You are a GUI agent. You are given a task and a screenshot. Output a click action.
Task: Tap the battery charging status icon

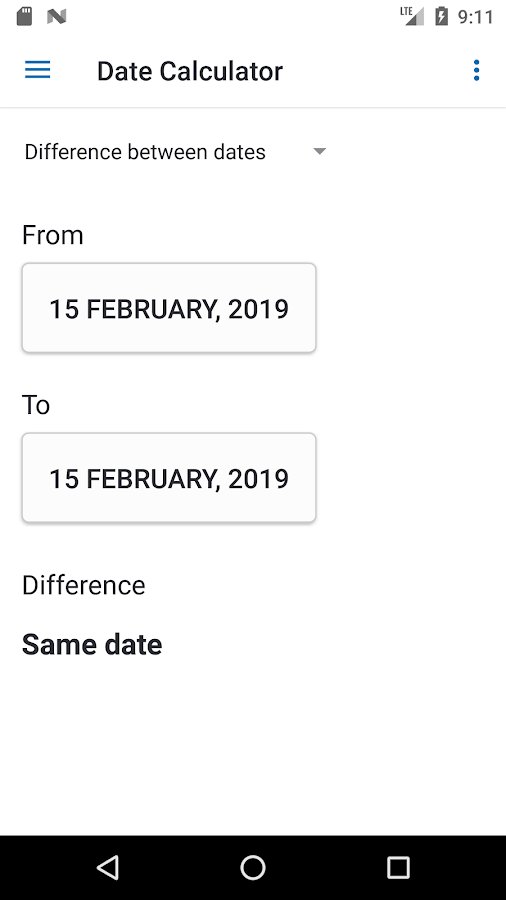(441, 16)
